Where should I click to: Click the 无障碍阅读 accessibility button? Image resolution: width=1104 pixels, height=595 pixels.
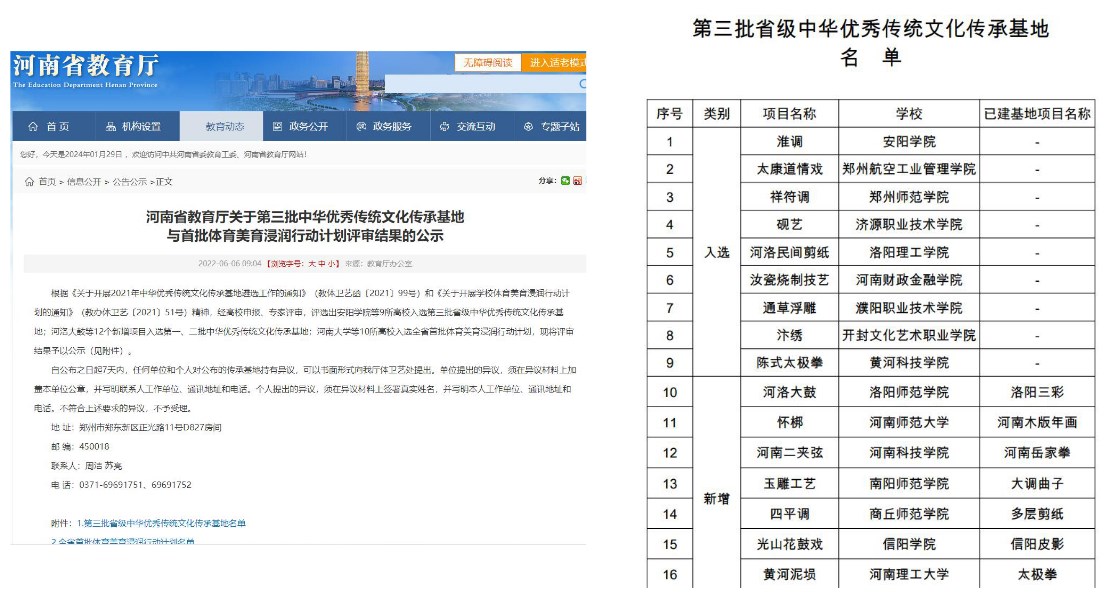(487, 62)
